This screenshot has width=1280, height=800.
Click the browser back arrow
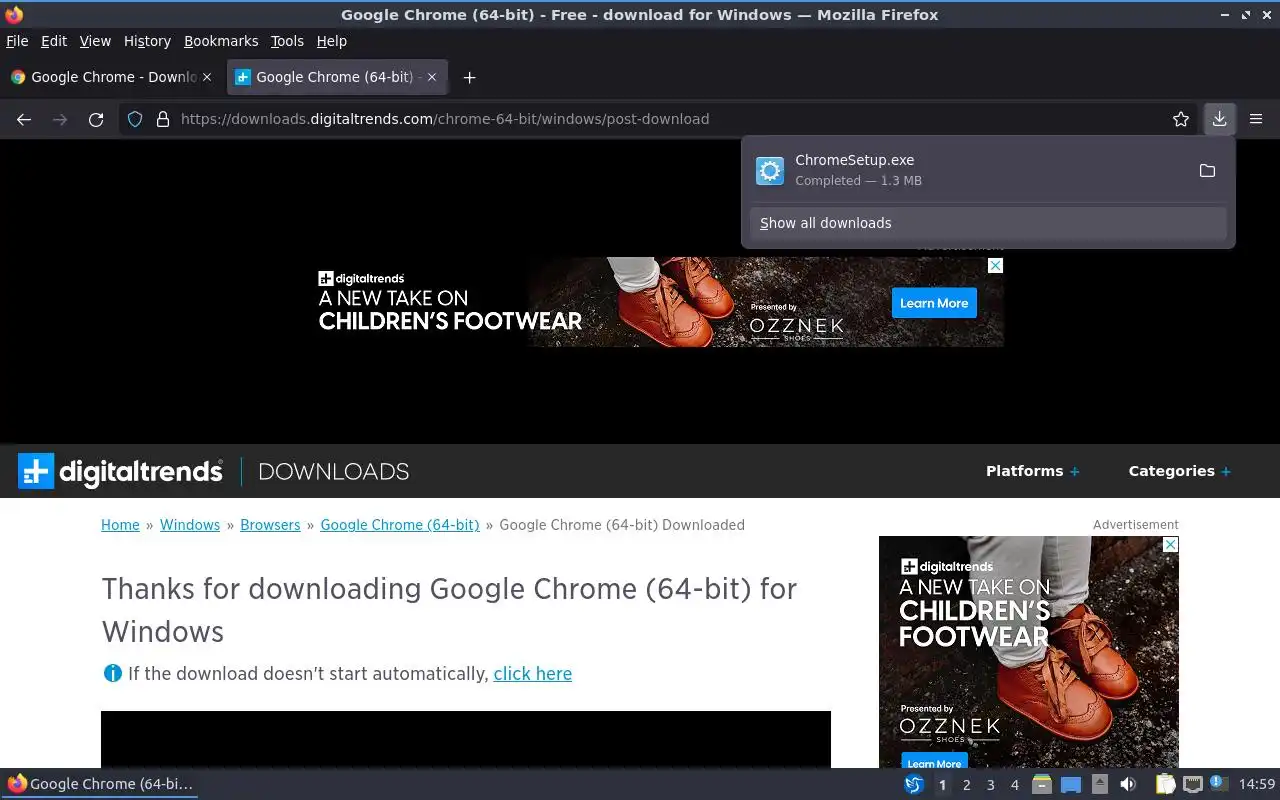pyautogui.click(x=24, y=119)
